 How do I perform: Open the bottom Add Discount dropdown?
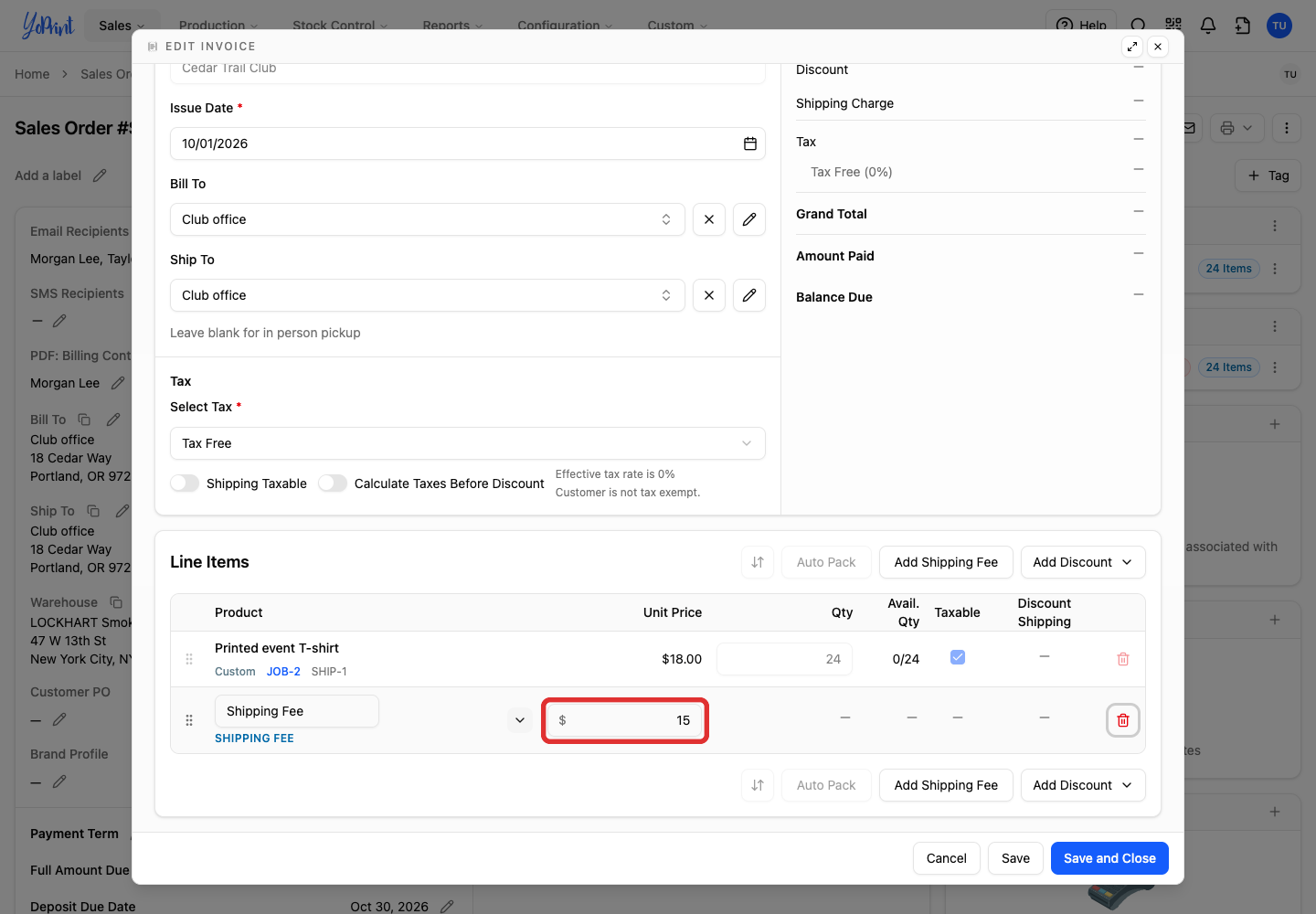pyautogui.click(x=1083, y=785)
